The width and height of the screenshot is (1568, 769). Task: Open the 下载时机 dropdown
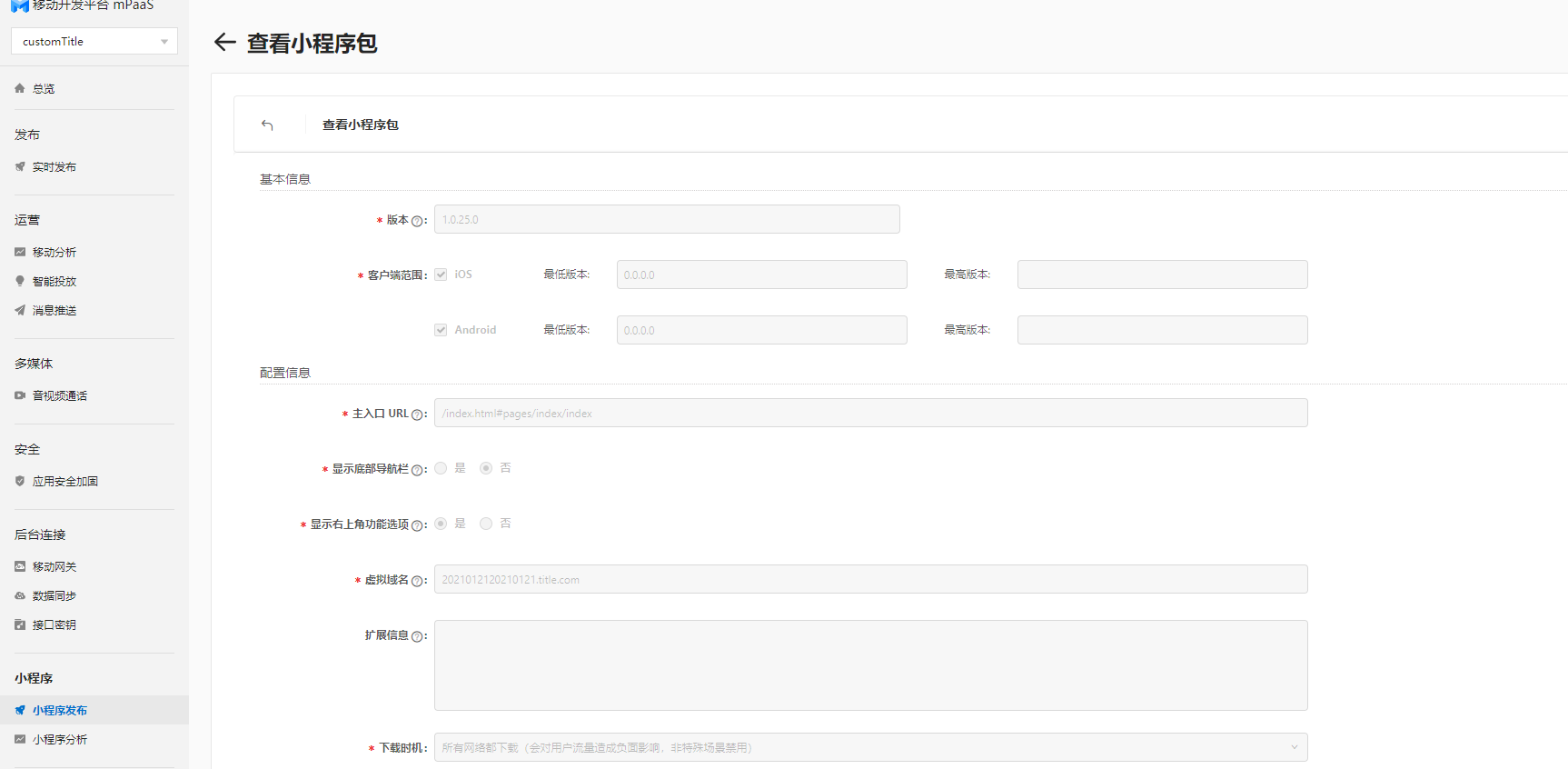click(x=871, y=747)
